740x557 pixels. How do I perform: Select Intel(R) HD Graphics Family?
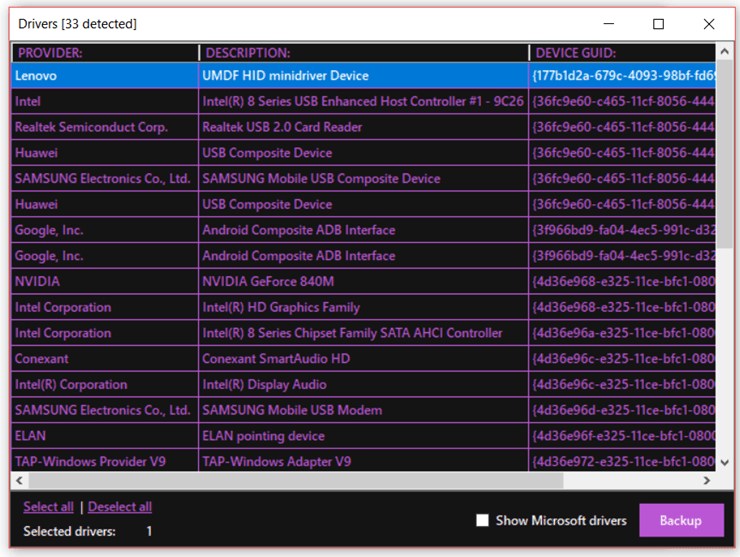click(363, 307)
